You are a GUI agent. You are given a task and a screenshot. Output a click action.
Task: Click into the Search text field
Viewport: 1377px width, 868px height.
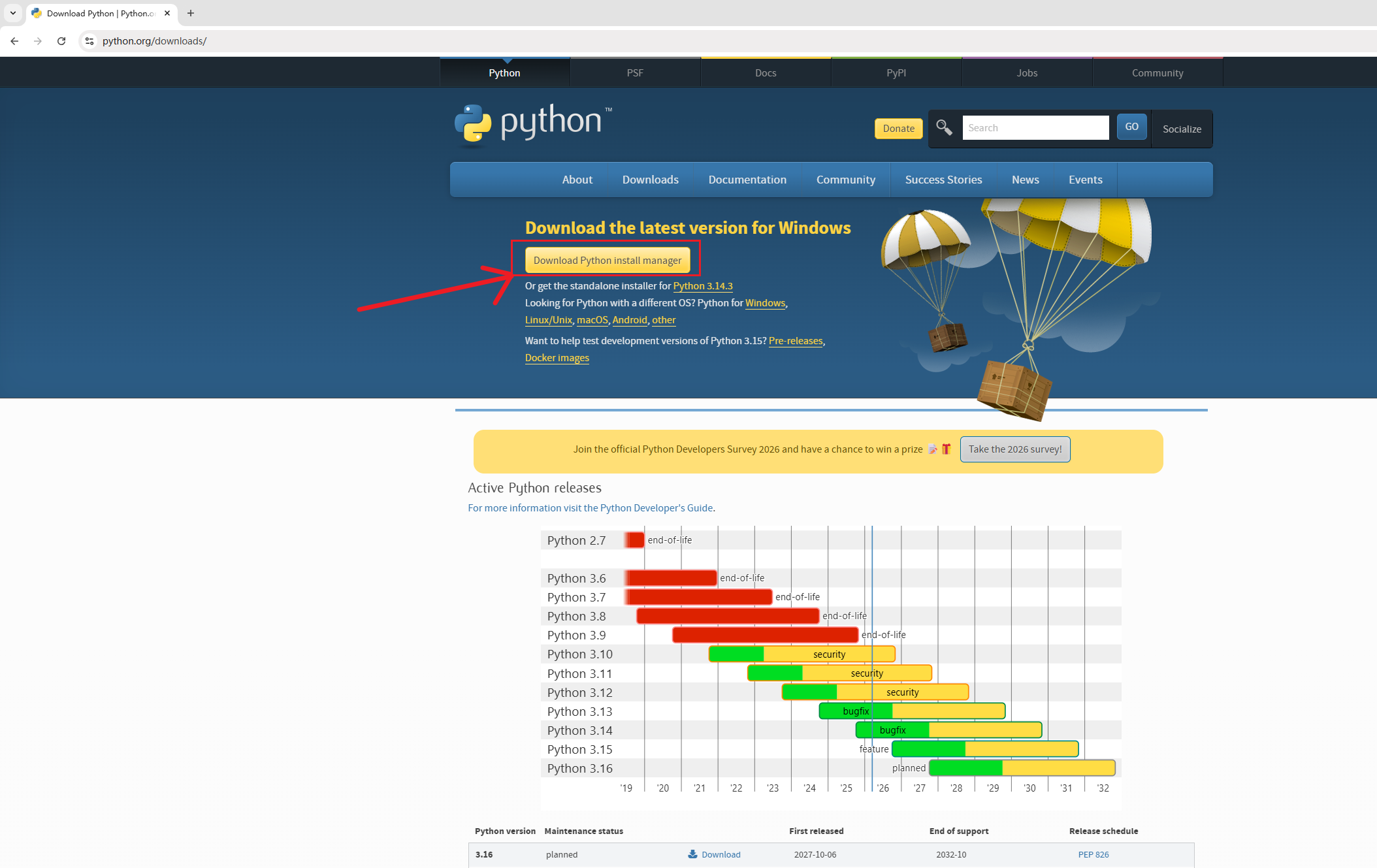pyautogui.click(x=1035, y=128)
